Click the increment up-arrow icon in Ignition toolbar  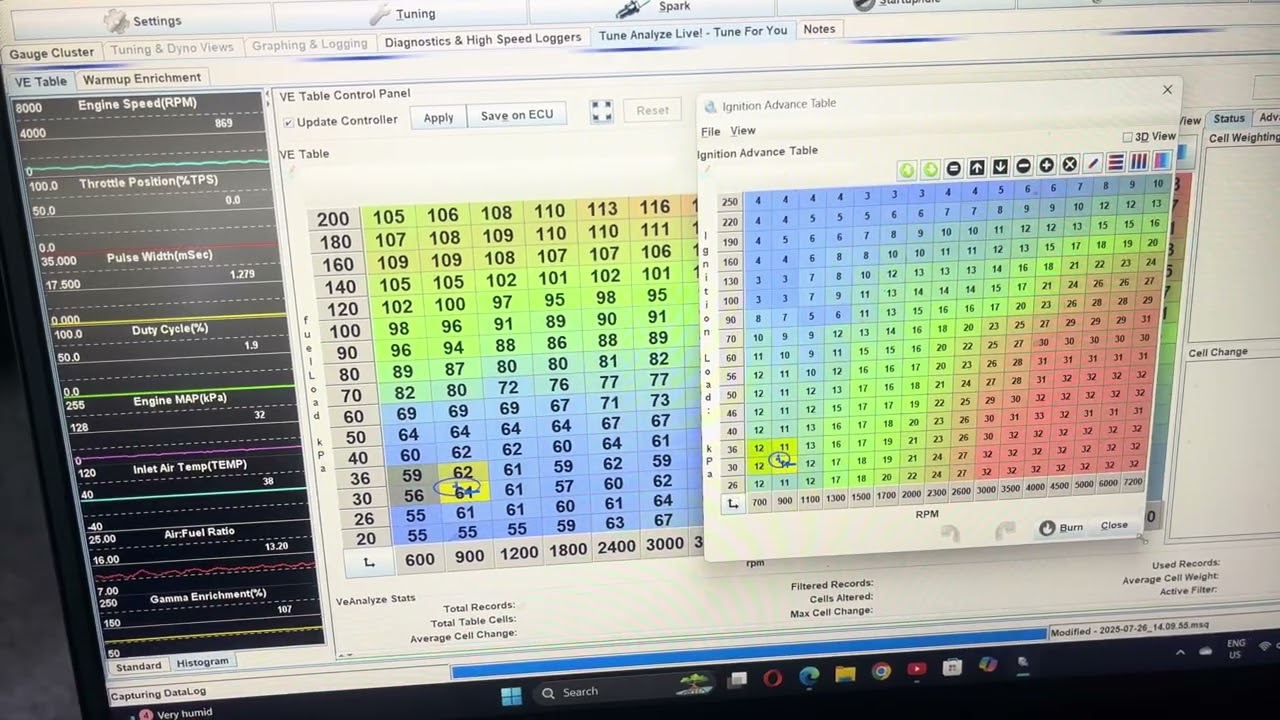(977, 167)
